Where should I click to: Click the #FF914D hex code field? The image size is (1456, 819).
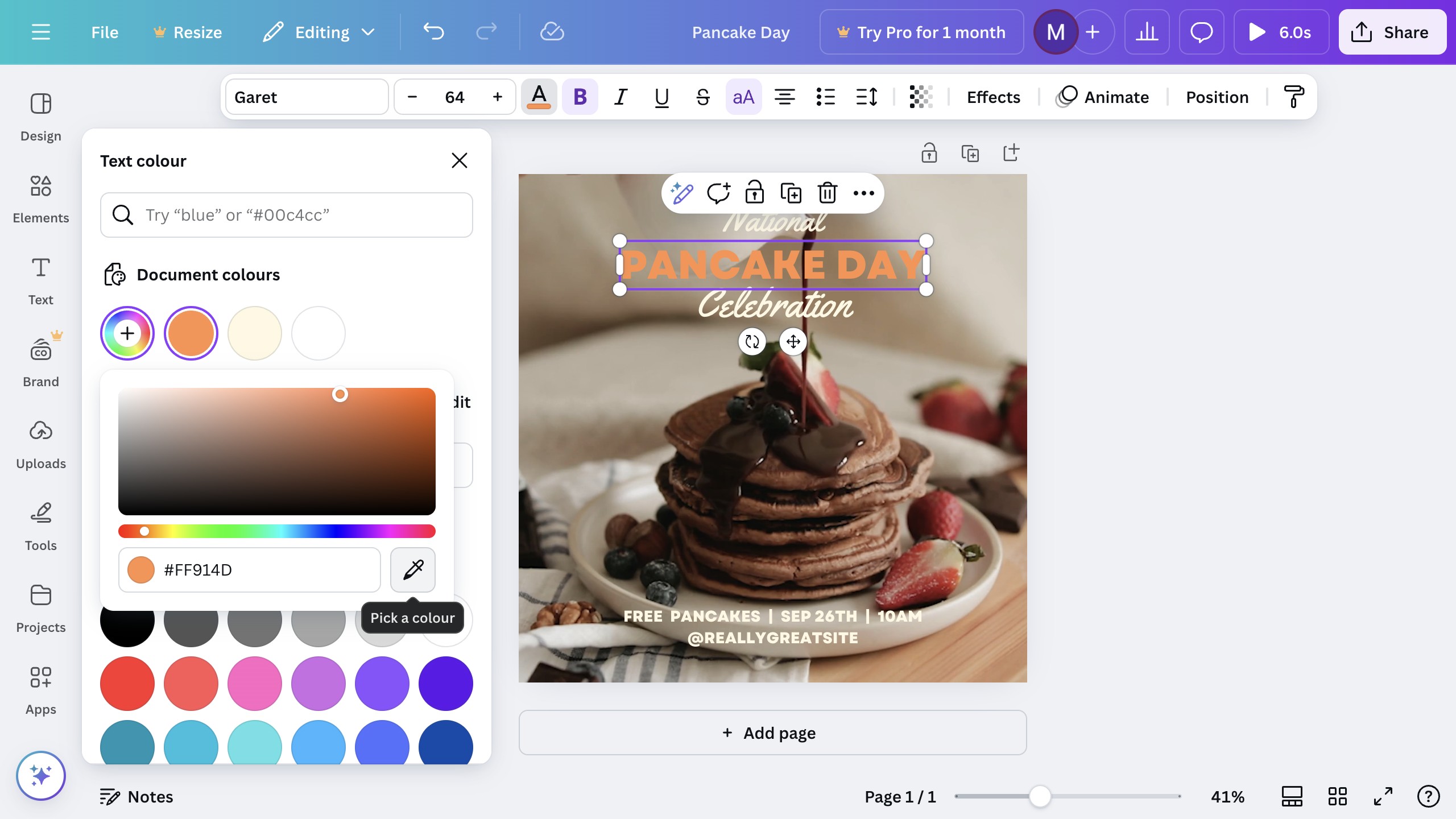[250, 570]
